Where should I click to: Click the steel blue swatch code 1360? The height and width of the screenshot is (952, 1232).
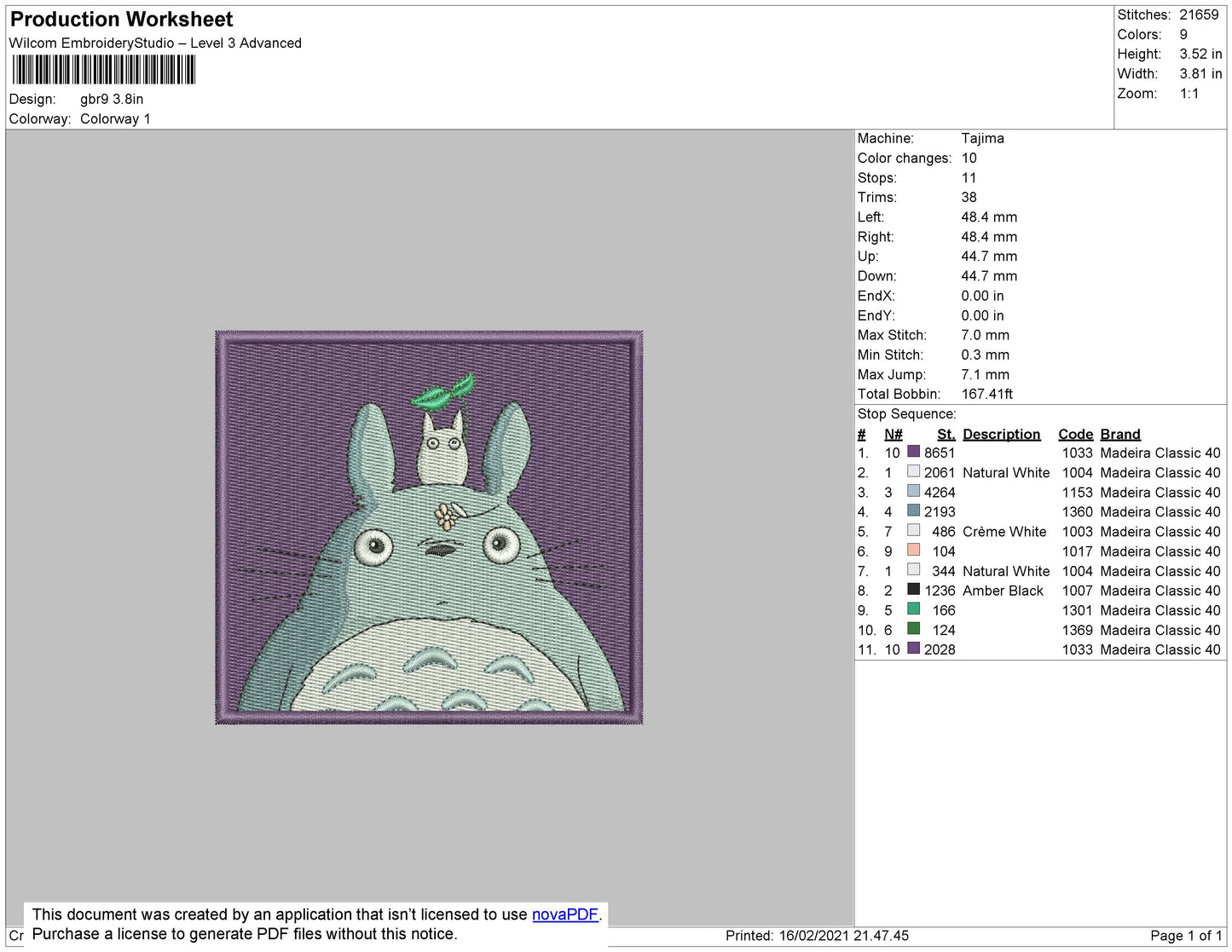pyautogui.click(x=913, y=511)
